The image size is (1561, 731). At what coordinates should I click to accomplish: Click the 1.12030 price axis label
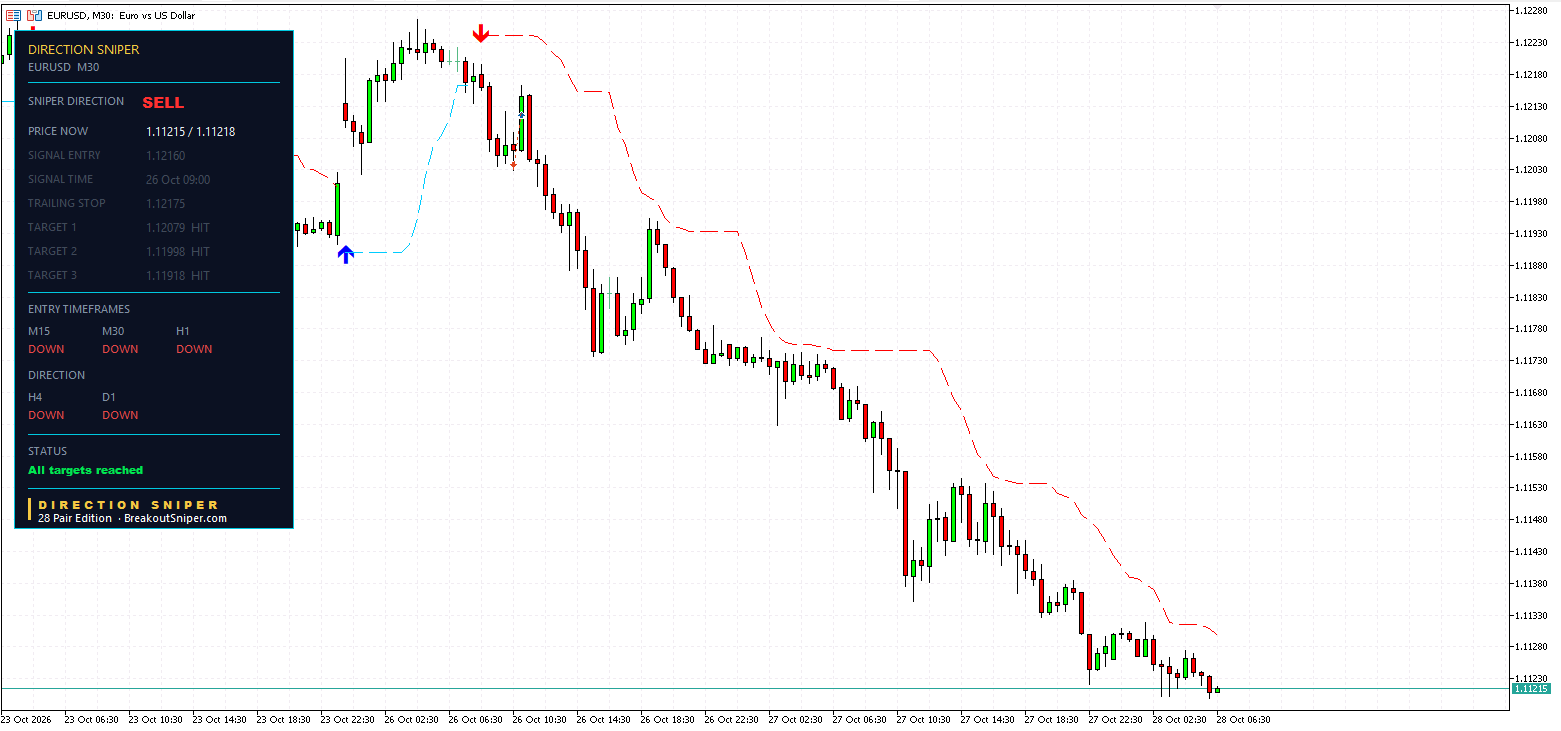(1531, 170)
